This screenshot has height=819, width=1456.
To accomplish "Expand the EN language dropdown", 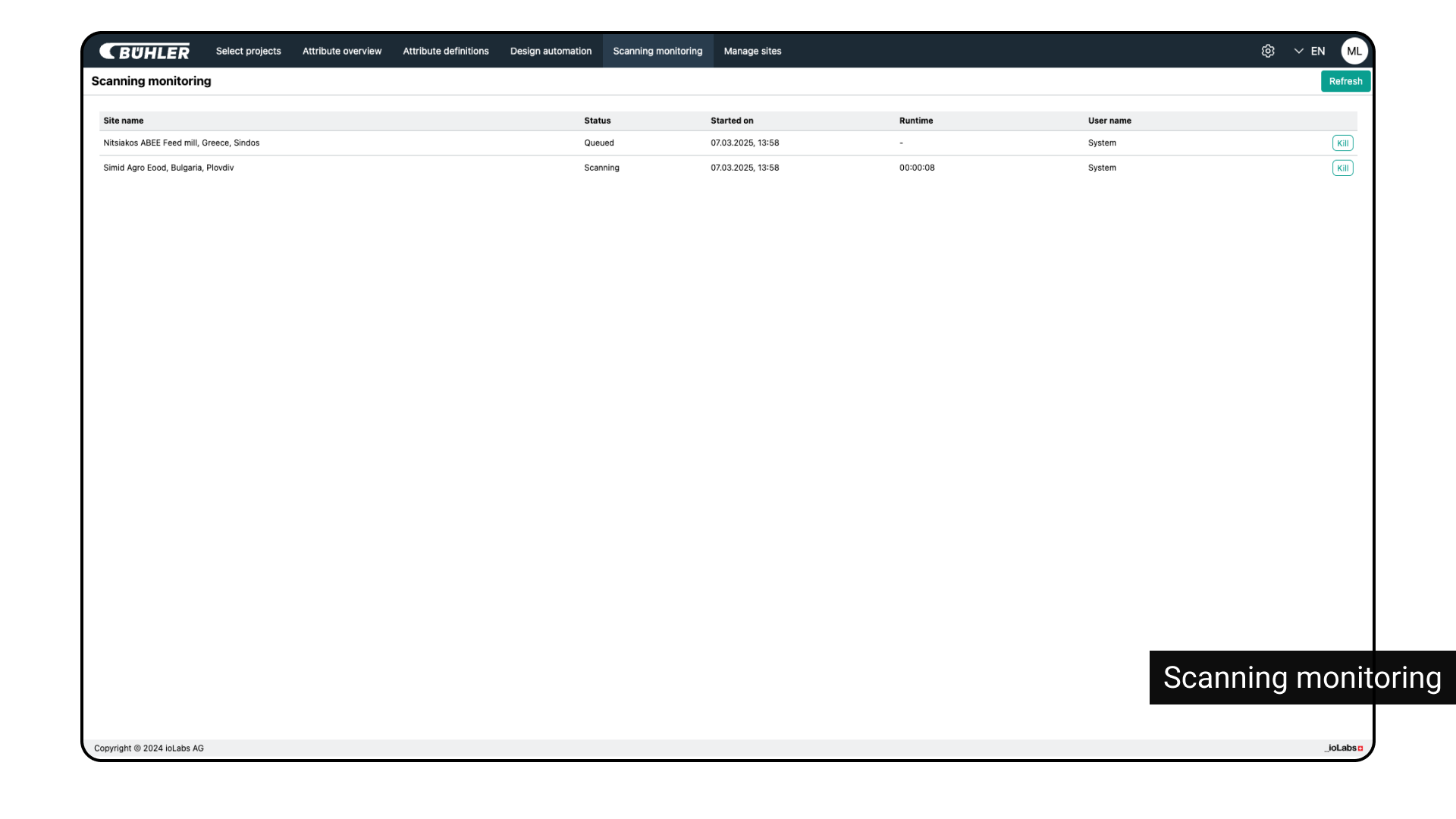I will tap(1310, 51).
